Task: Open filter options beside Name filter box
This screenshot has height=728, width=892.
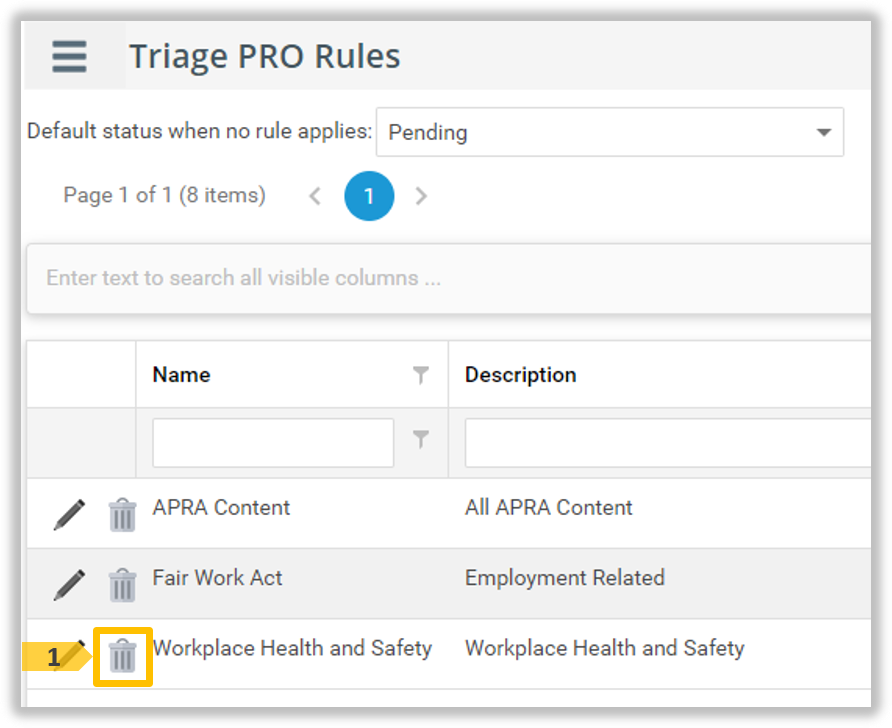Action: (421, 439)
